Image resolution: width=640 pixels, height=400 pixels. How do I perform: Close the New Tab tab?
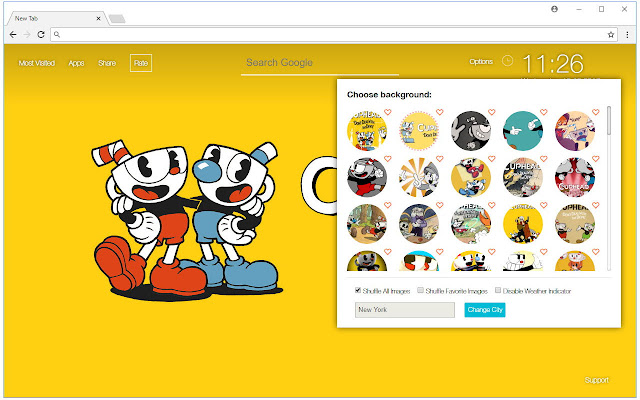point(98,18)
